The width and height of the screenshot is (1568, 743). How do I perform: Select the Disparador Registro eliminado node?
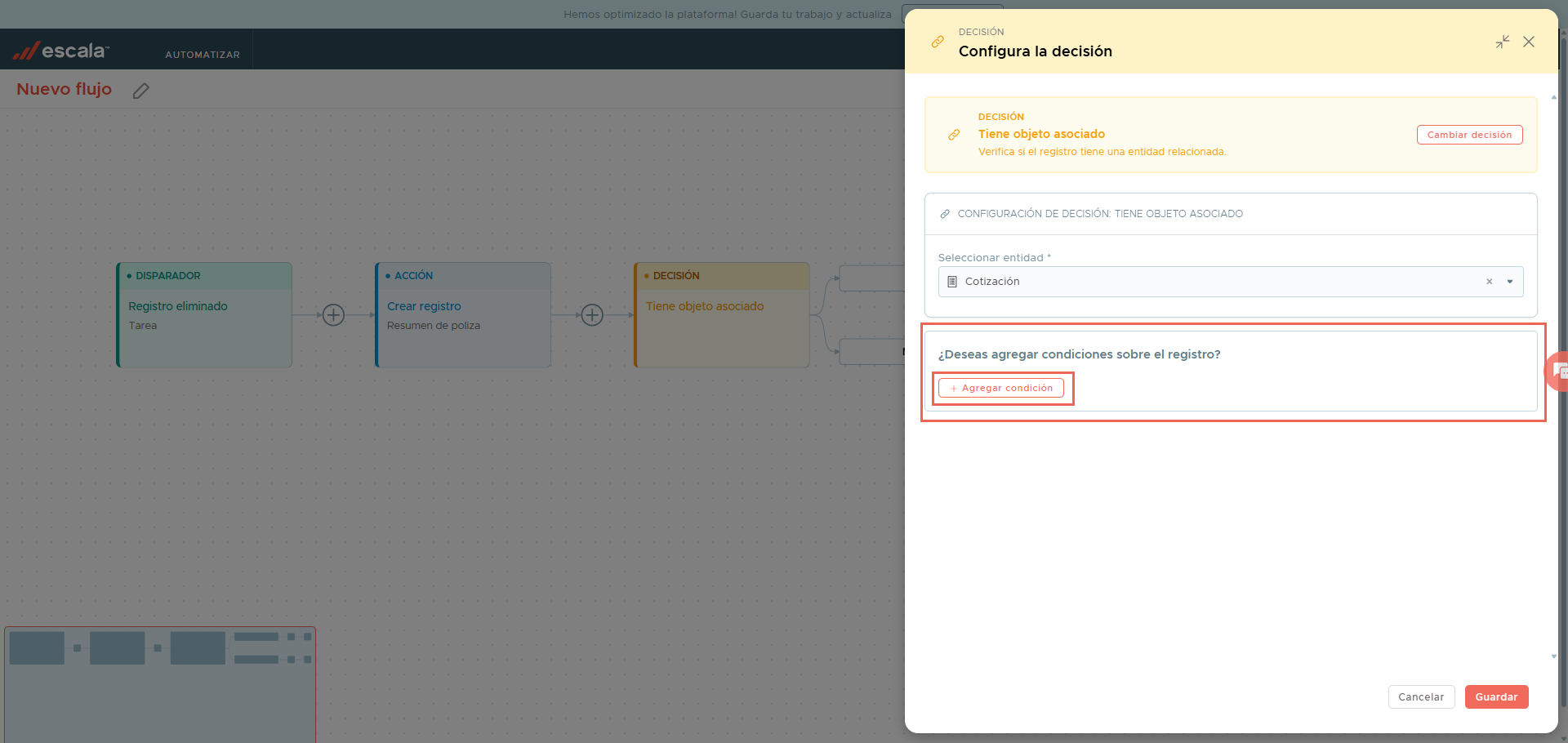(x=204, y=314)
